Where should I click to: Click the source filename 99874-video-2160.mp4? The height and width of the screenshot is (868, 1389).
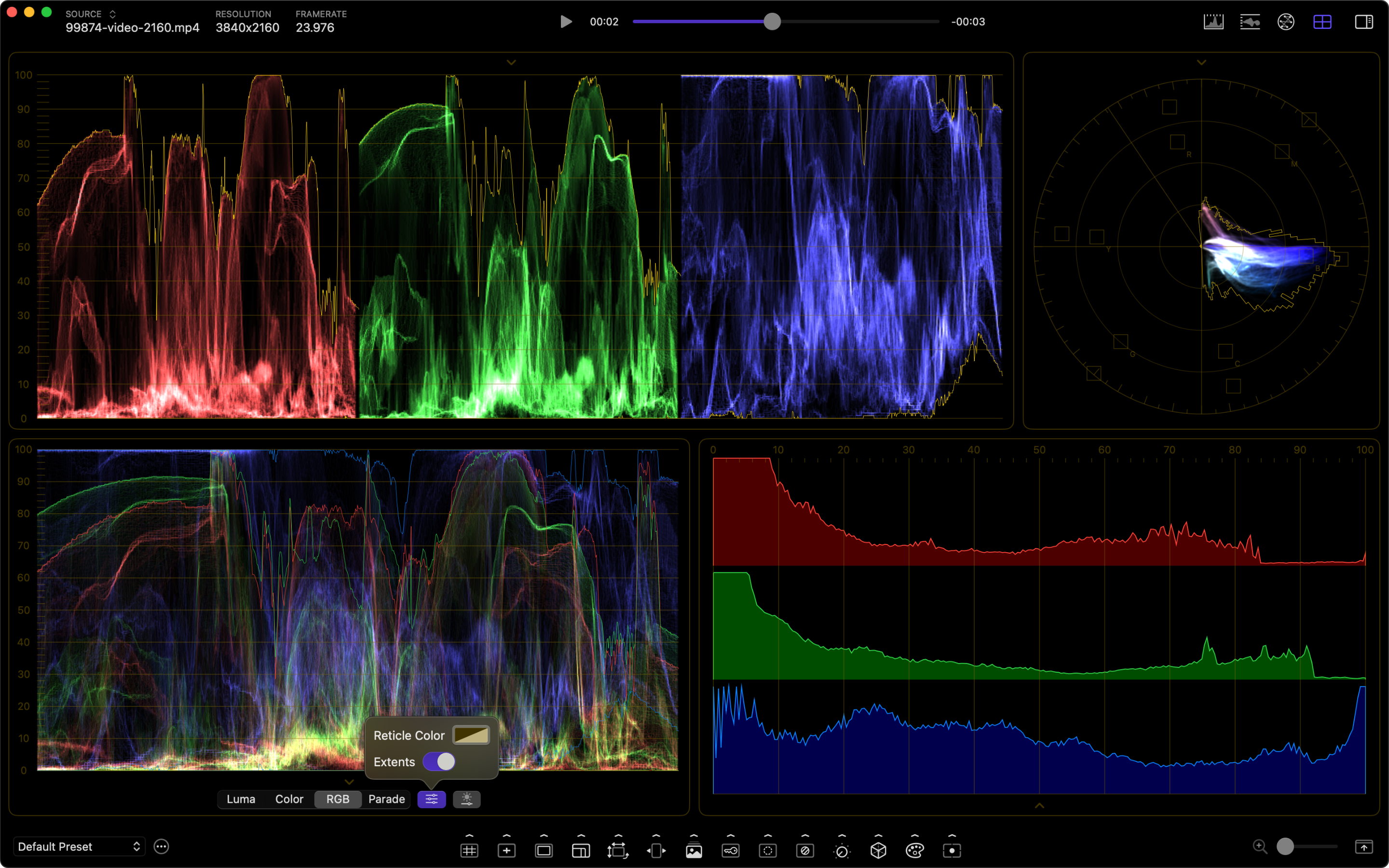[133, 27]
